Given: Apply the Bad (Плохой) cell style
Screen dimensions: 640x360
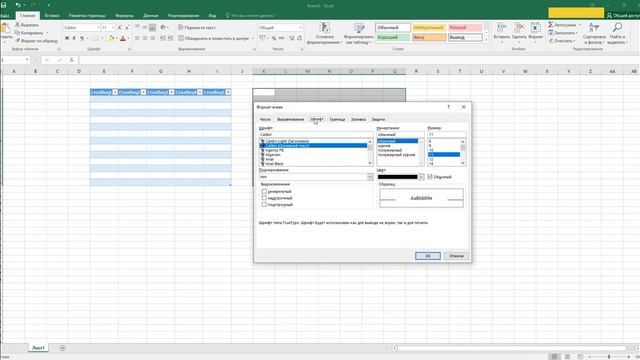Looking at the screenshot, I should (x=465, y=28).
